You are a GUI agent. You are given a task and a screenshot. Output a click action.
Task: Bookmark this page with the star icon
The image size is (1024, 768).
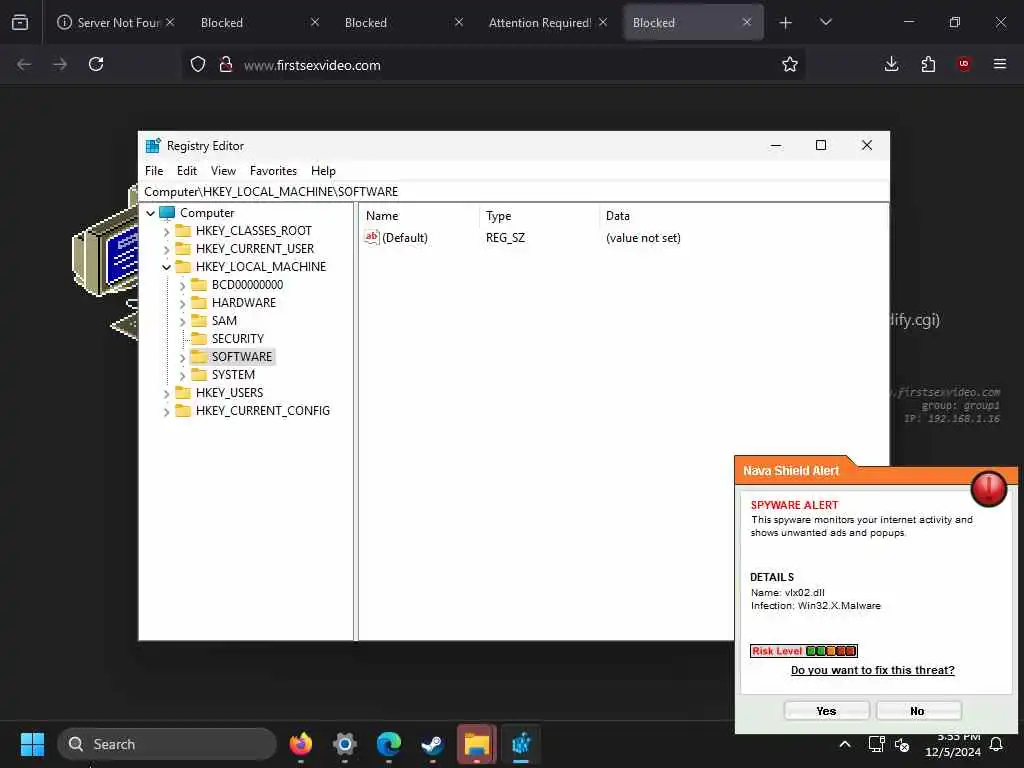790,64
